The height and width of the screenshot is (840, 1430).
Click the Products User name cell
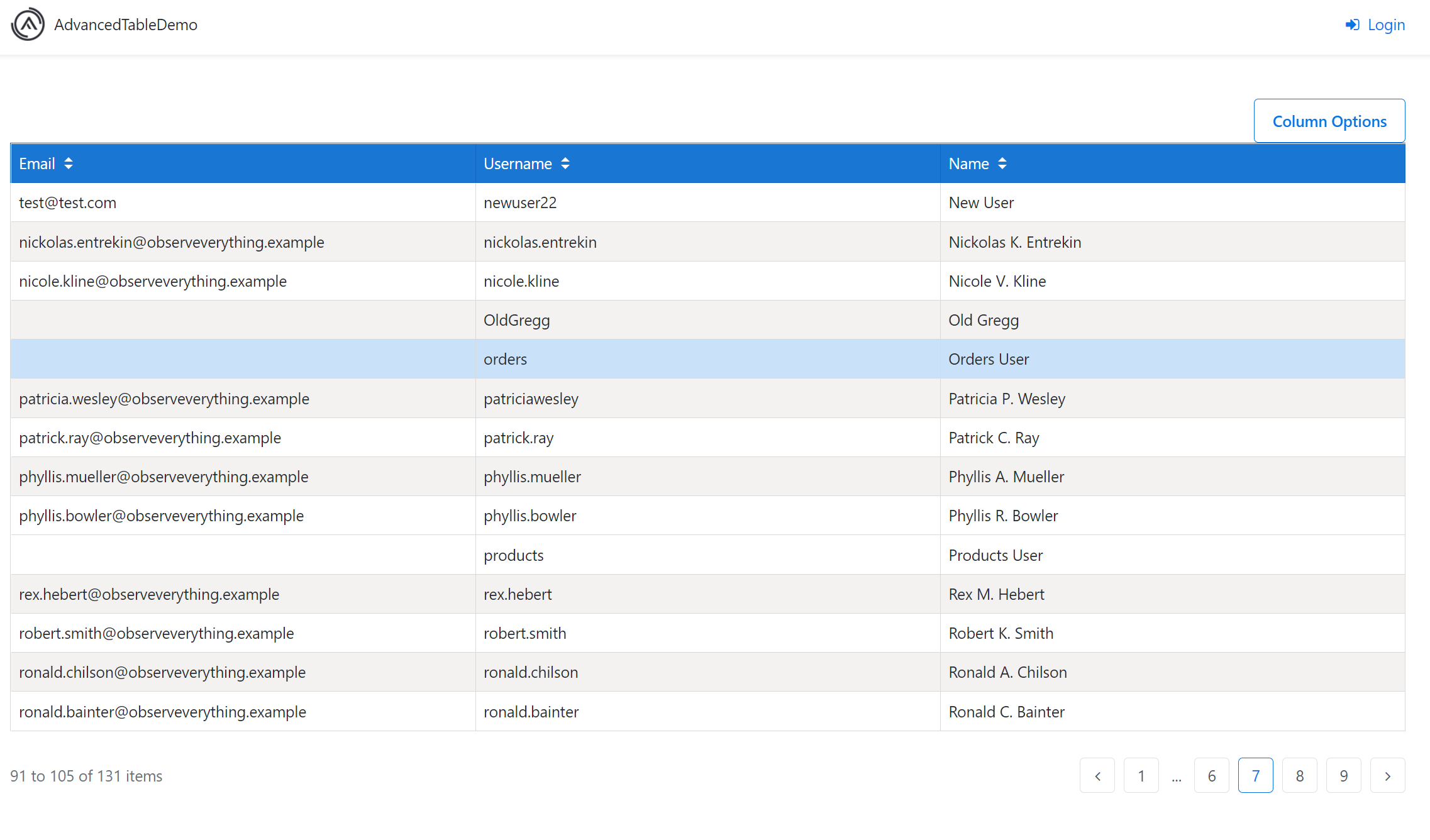(1172, 555)
